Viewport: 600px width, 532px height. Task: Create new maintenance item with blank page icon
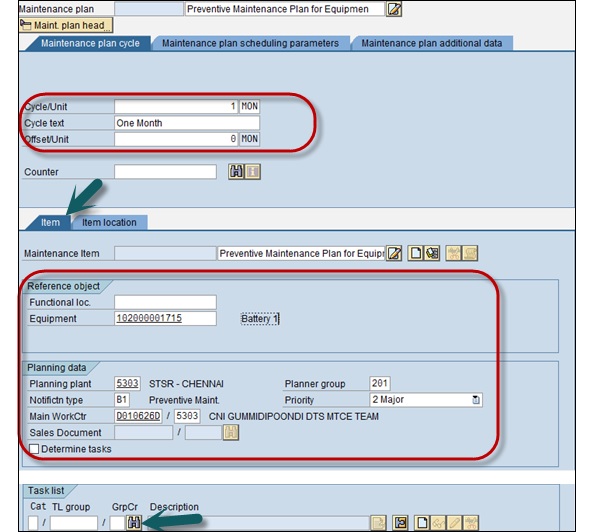(x=416, y=253)
